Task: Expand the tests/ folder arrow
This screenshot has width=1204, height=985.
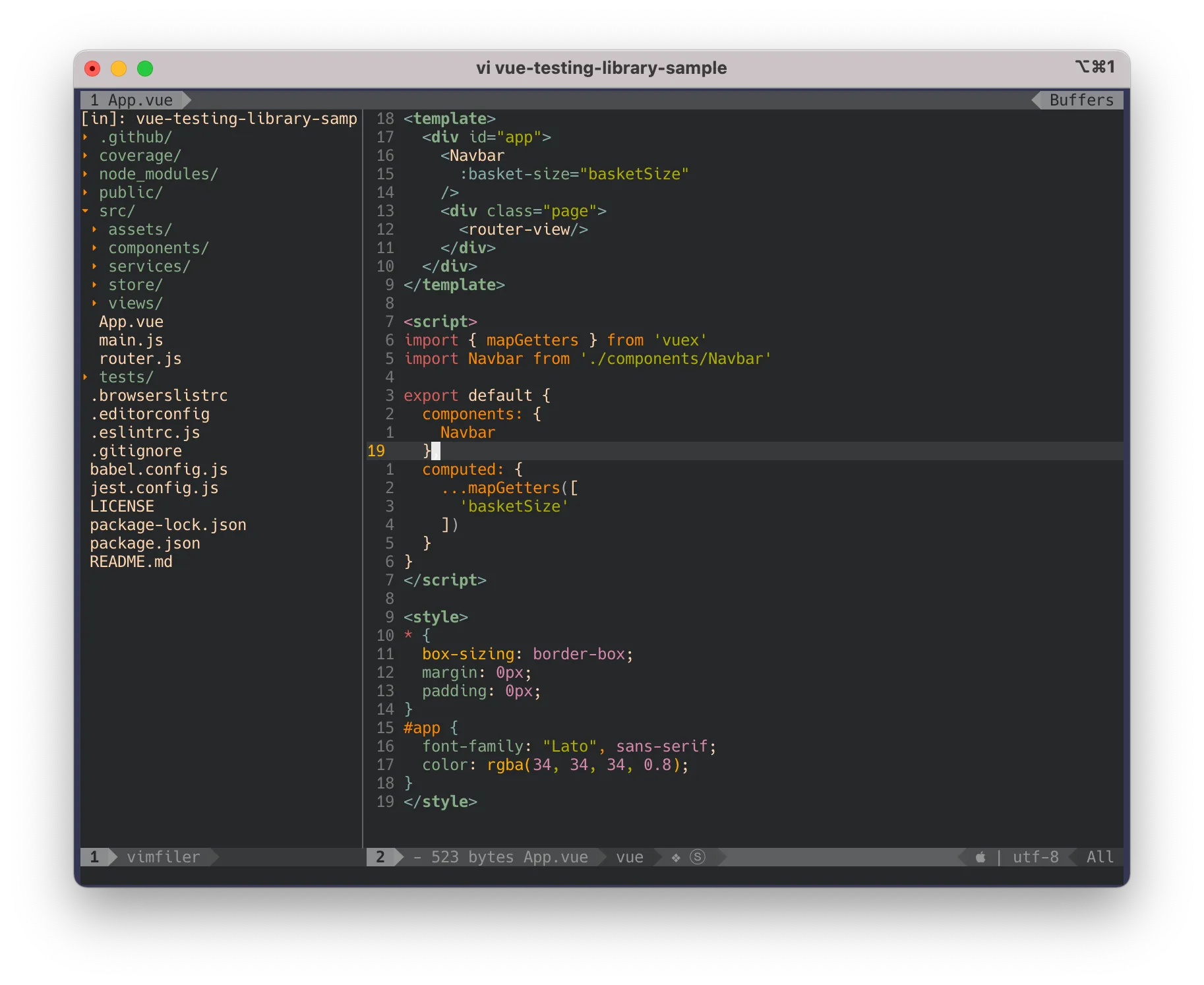Action: pyautogui.click(x=85, y=377)
